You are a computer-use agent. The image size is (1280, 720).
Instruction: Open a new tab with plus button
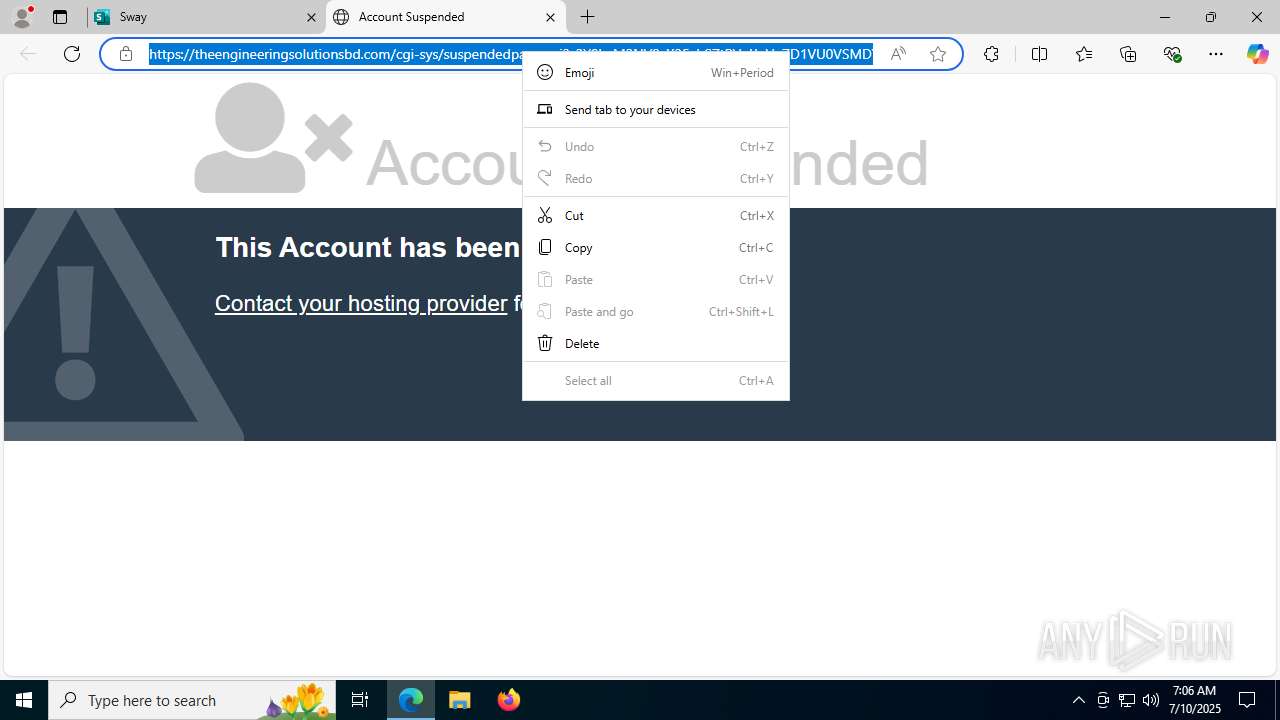coord(588,17)
